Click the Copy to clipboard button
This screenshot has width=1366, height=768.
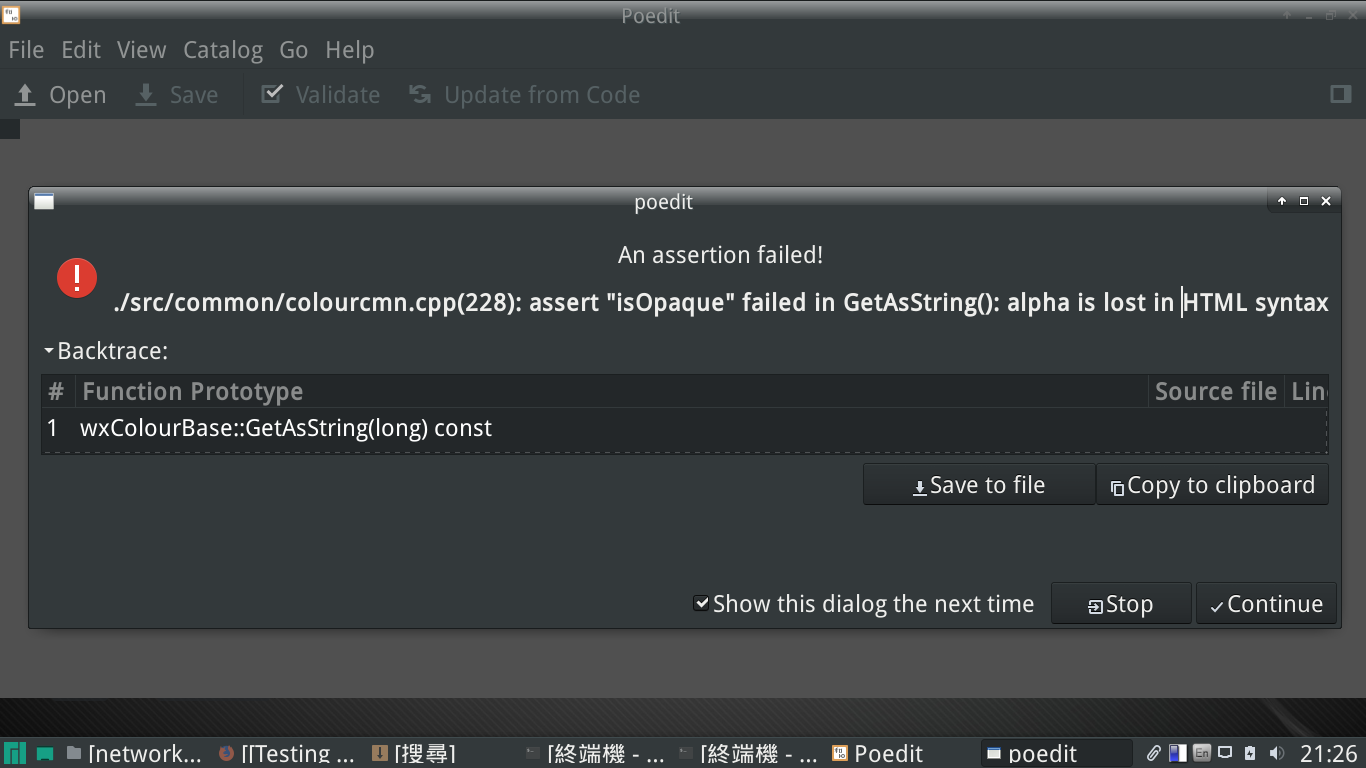click(x=1212, y=485)
